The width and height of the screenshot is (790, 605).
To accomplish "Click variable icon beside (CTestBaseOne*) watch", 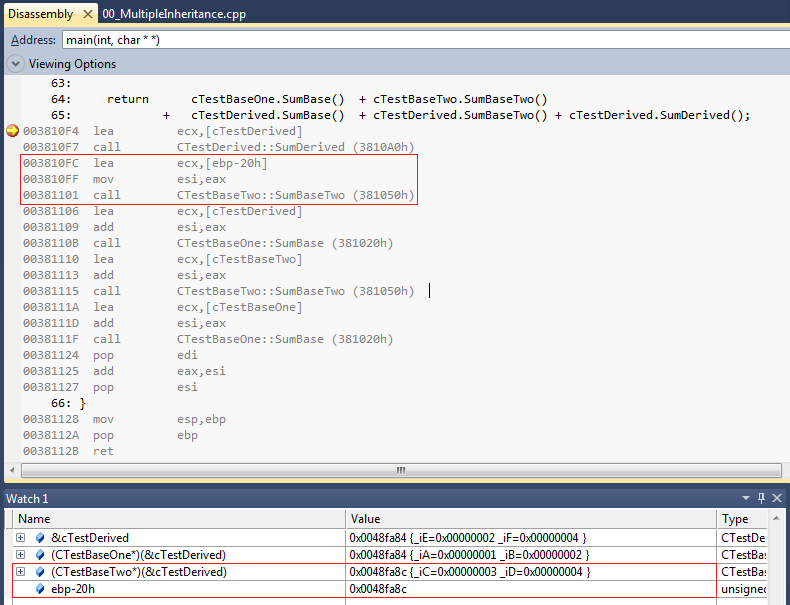I will pyautogui.click(x=40, y=555).
